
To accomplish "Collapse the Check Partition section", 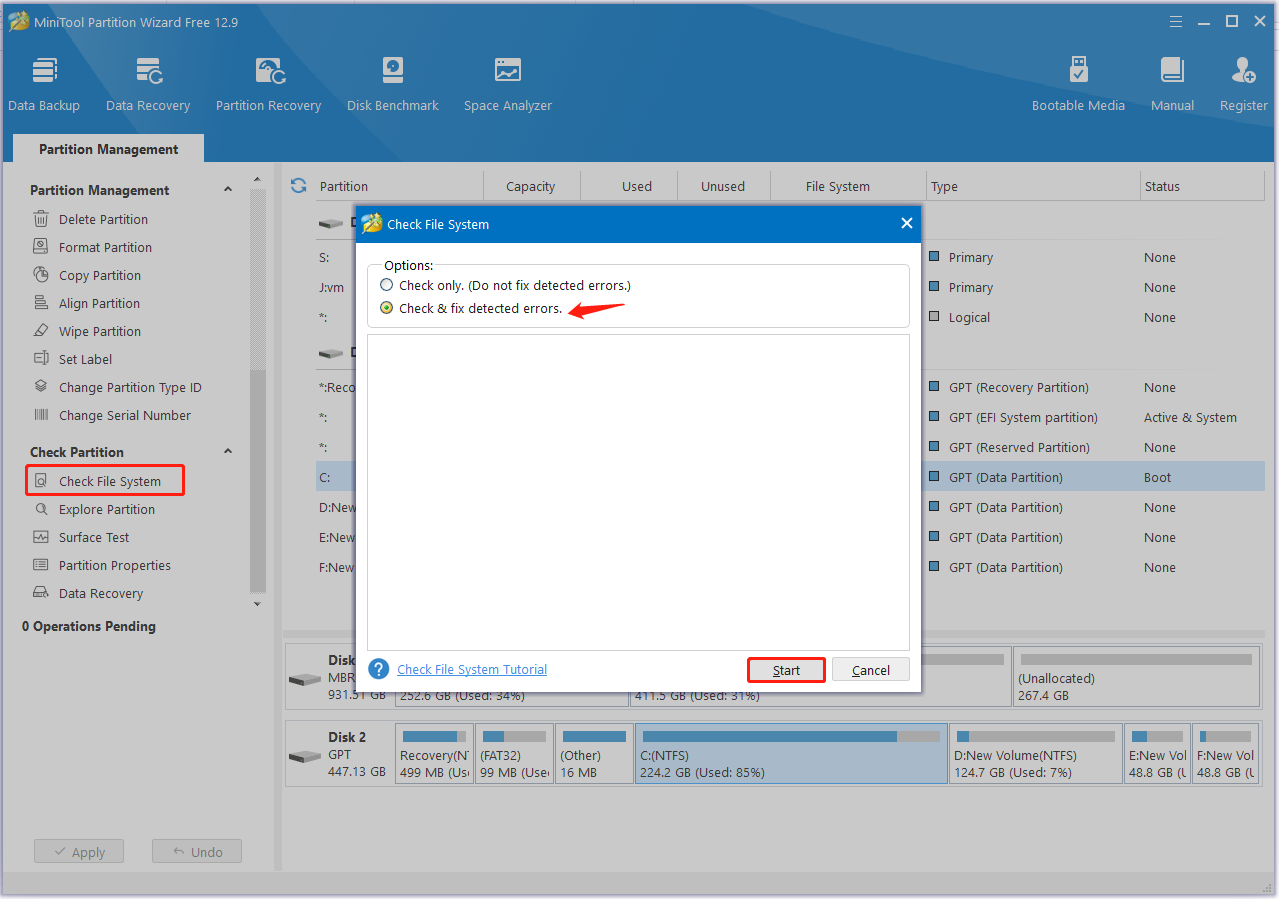I will coord(228,452).
